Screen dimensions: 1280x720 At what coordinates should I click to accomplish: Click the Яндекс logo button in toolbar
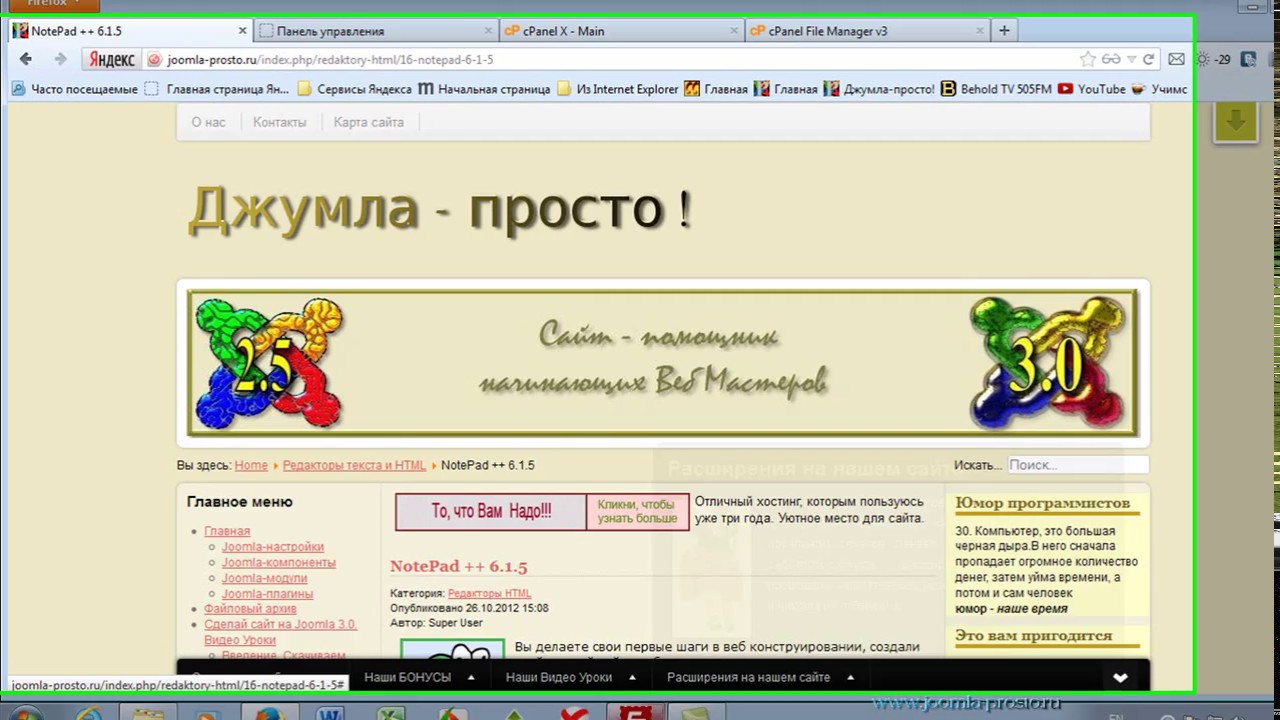[x=111, y=59]
